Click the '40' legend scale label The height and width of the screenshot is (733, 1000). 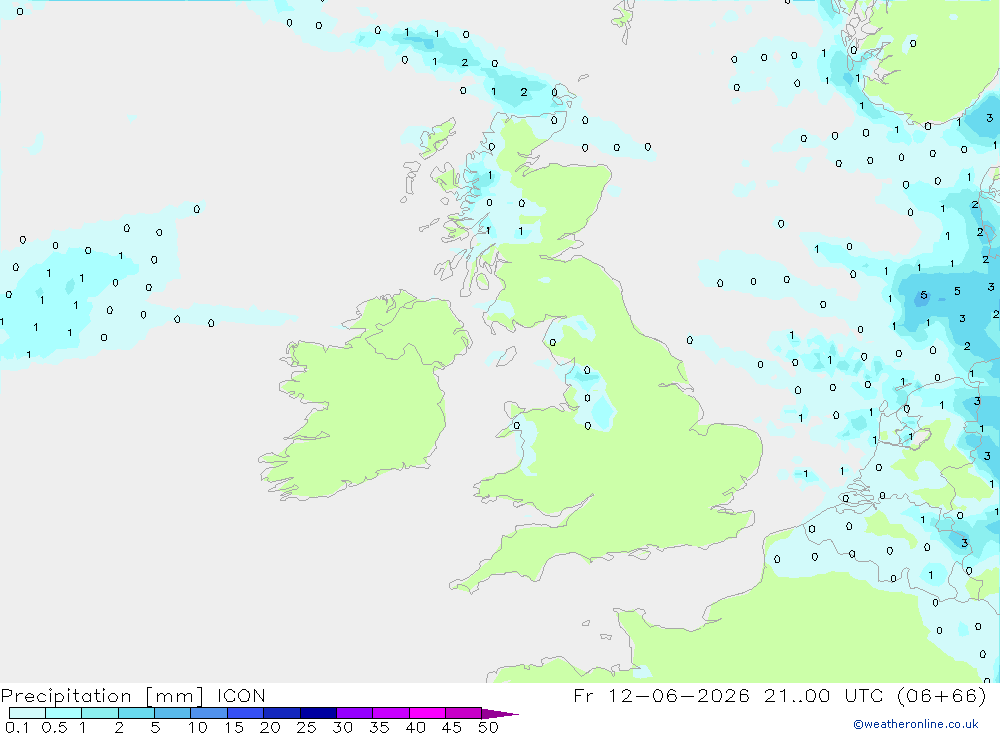pyautogui.click(x=415, y=727)
